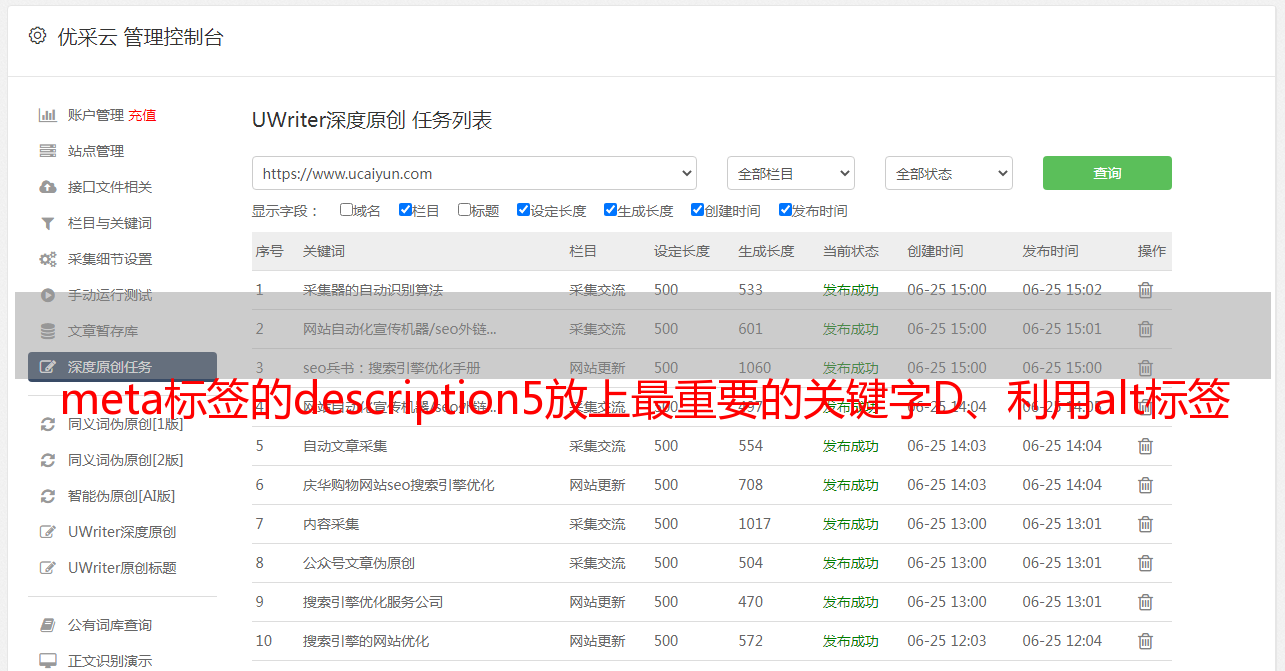The width and height of the screenshot is (1285, 671).
Task: Uncheck the 栏目 field checkbox
Action: (x=405, y=210)
